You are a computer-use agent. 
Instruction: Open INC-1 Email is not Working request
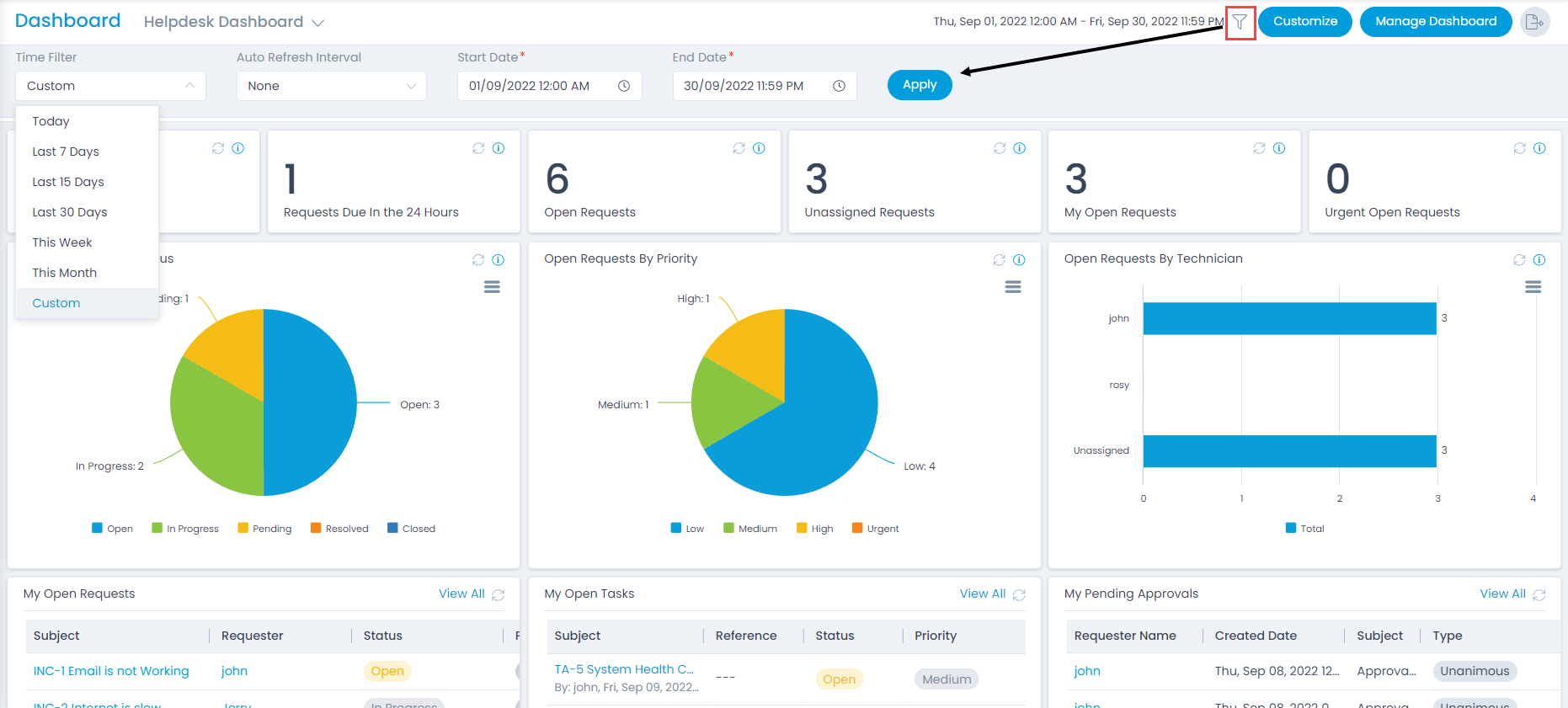click(x=111, y=671)
